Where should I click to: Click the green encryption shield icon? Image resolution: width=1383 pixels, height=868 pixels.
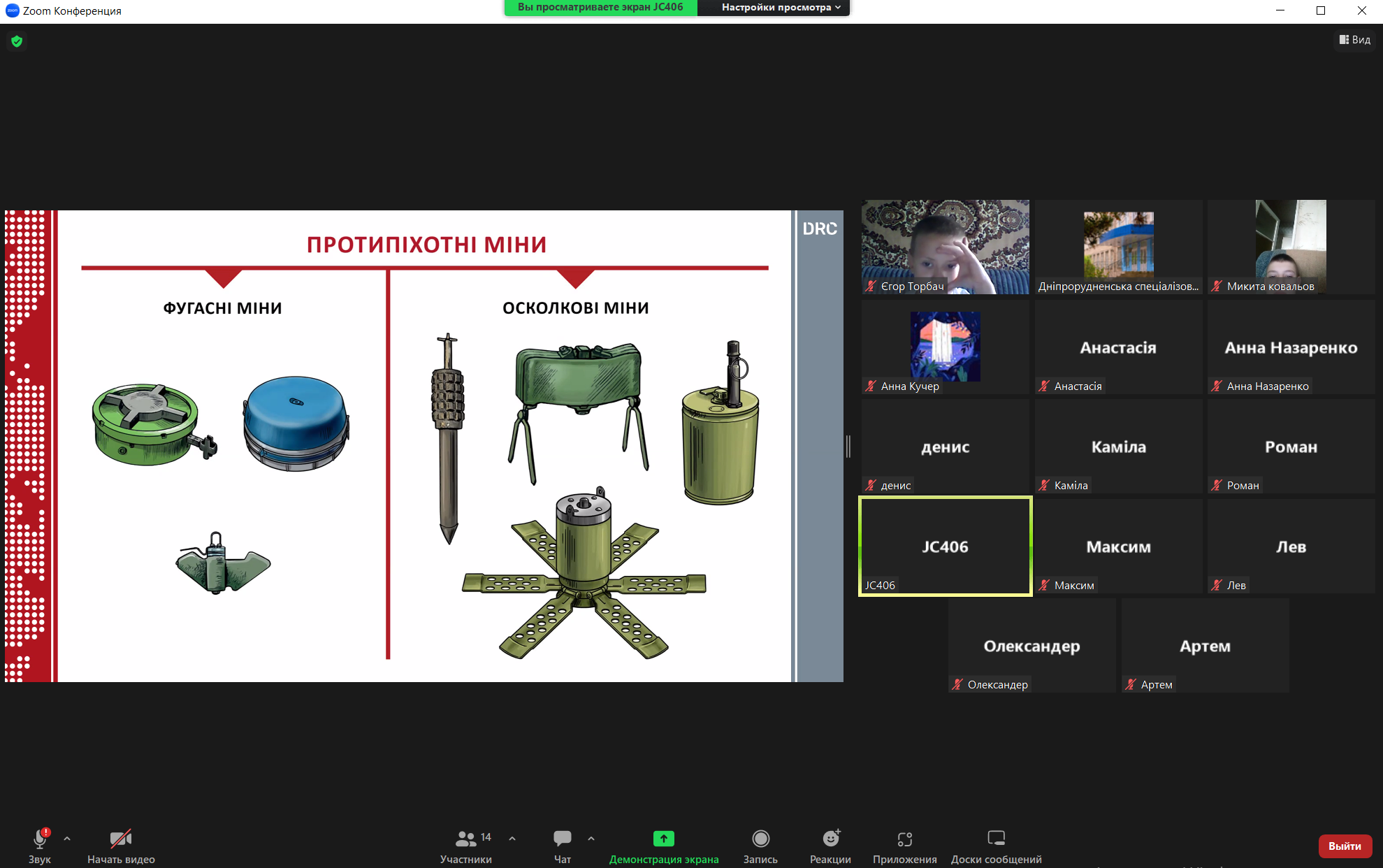pyautogui.click(x=17, y=41)
